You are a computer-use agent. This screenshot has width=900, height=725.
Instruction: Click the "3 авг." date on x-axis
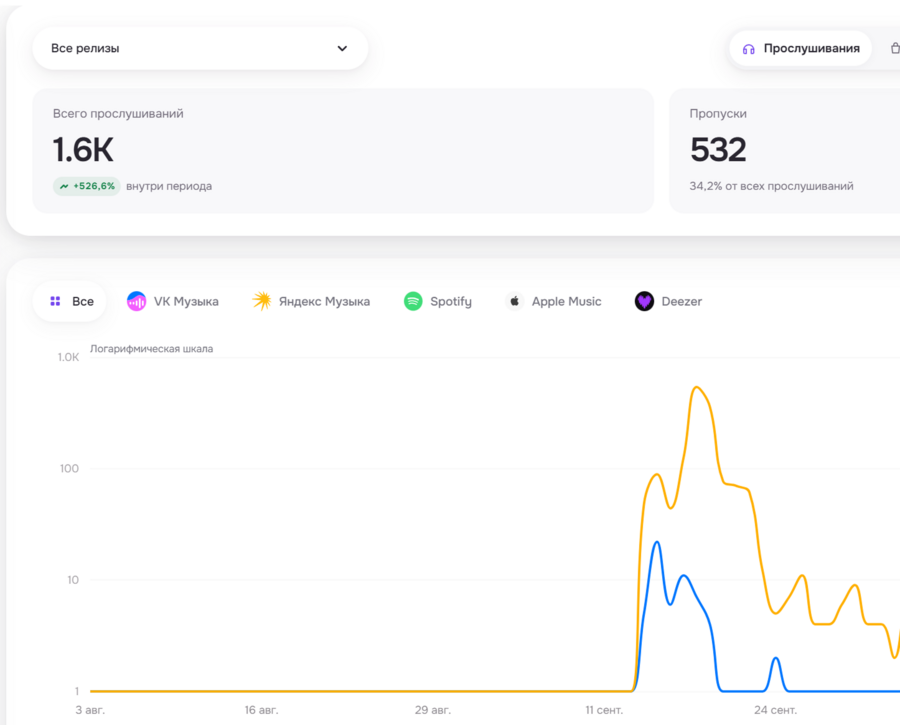pyautogui.click(x=90, y=710)
